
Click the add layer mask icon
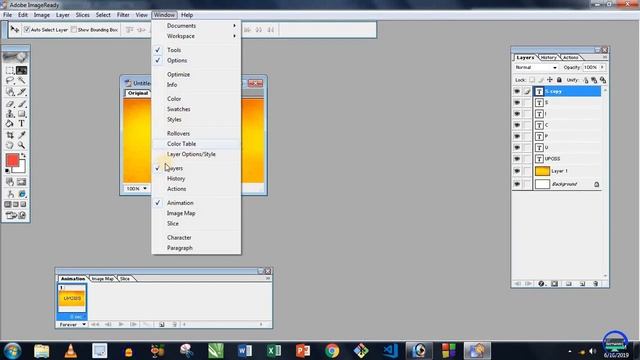[555, 284]
